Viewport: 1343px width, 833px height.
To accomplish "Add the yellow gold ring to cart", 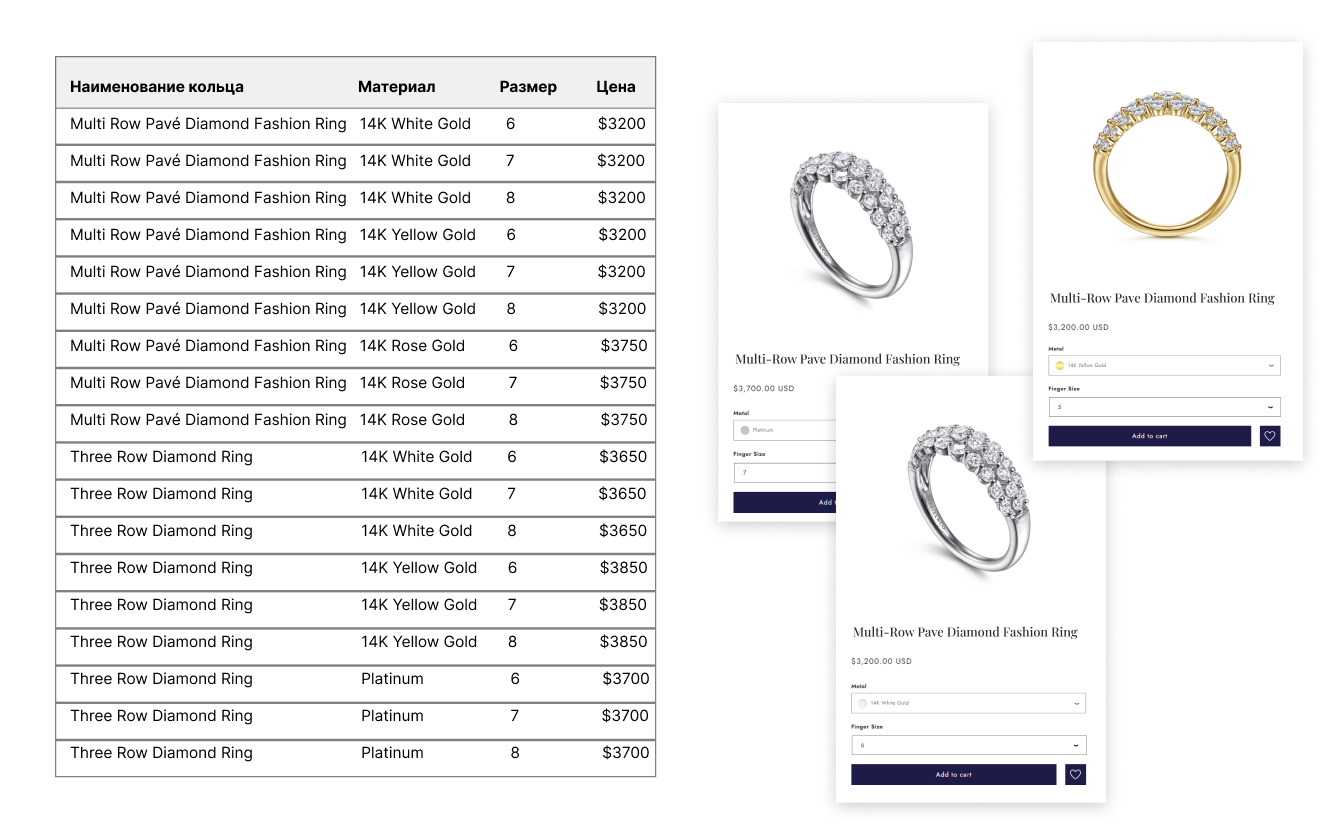I will pyautogui.click(x=1149, y=436).
